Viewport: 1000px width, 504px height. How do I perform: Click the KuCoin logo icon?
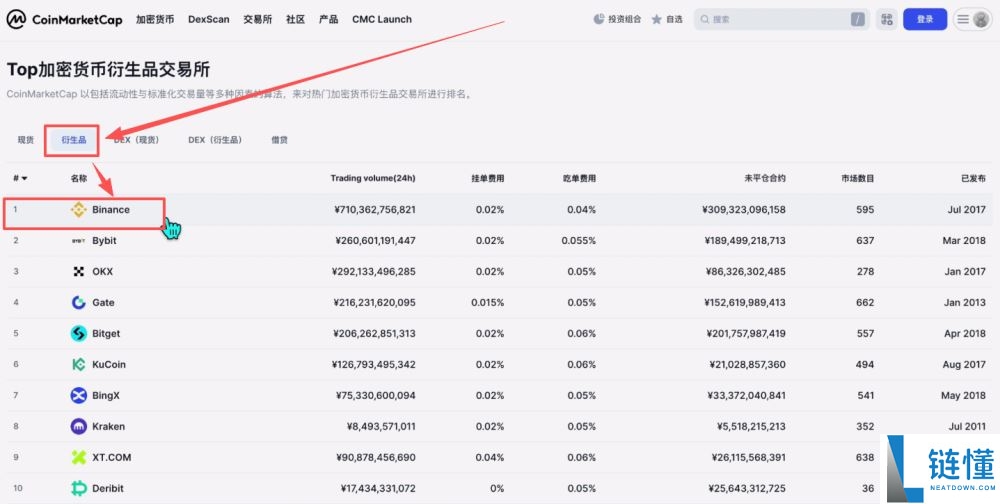pyautogui.click(x=78, y=364)
